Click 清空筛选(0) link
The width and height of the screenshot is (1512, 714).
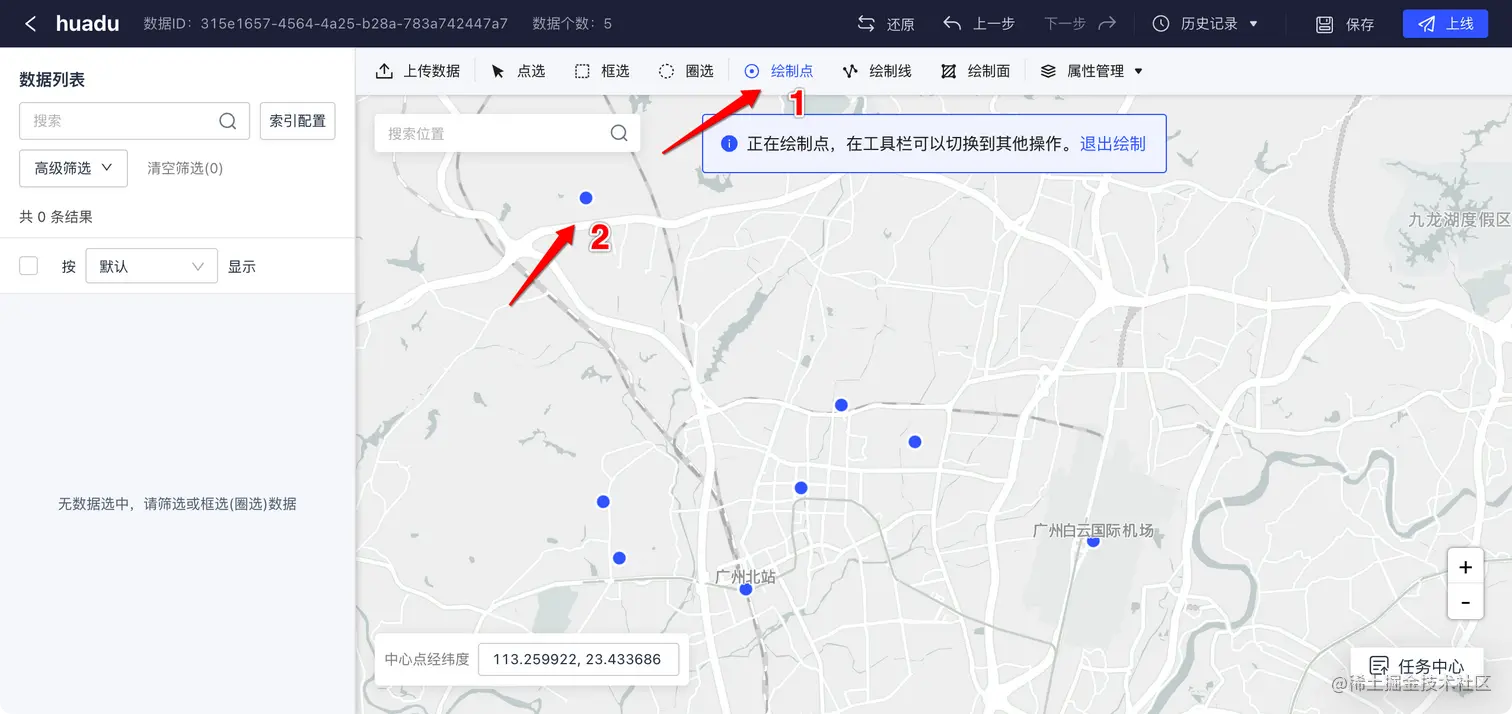tap(185, 168)
